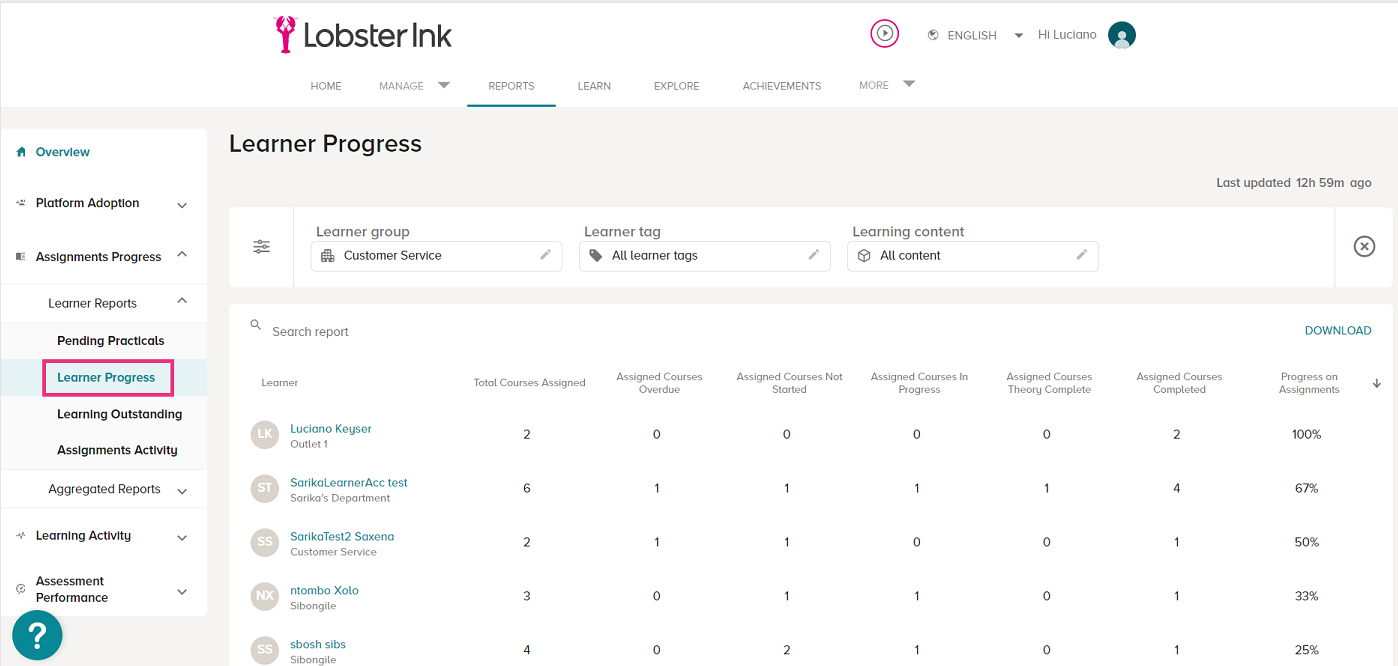Select Learner Progress in the sidebar
The height and width of the screenshot is (666, 1398).
click(107, 378)
